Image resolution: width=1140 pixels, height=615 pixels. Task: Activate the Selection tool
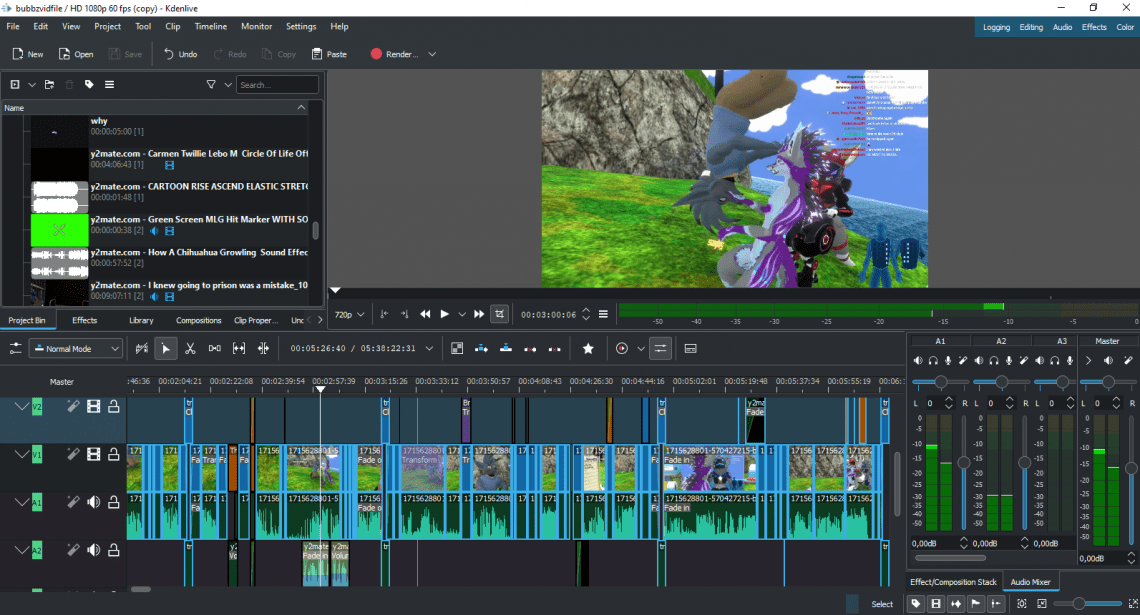pos(165,348)
